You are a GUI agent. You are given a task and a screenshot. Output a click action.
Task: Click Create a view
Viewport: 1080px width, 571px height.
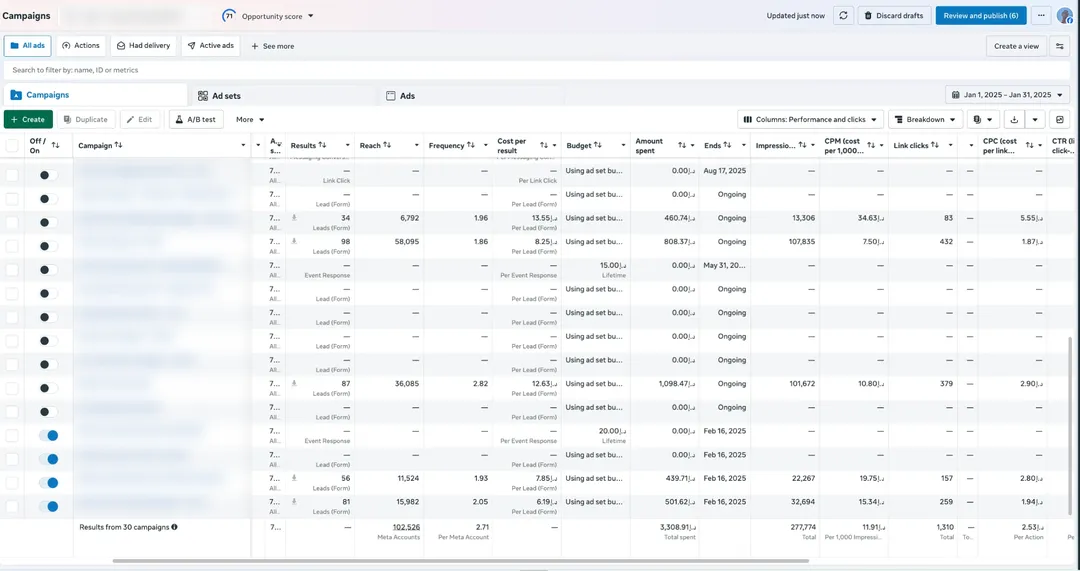tap(1017, 46)
